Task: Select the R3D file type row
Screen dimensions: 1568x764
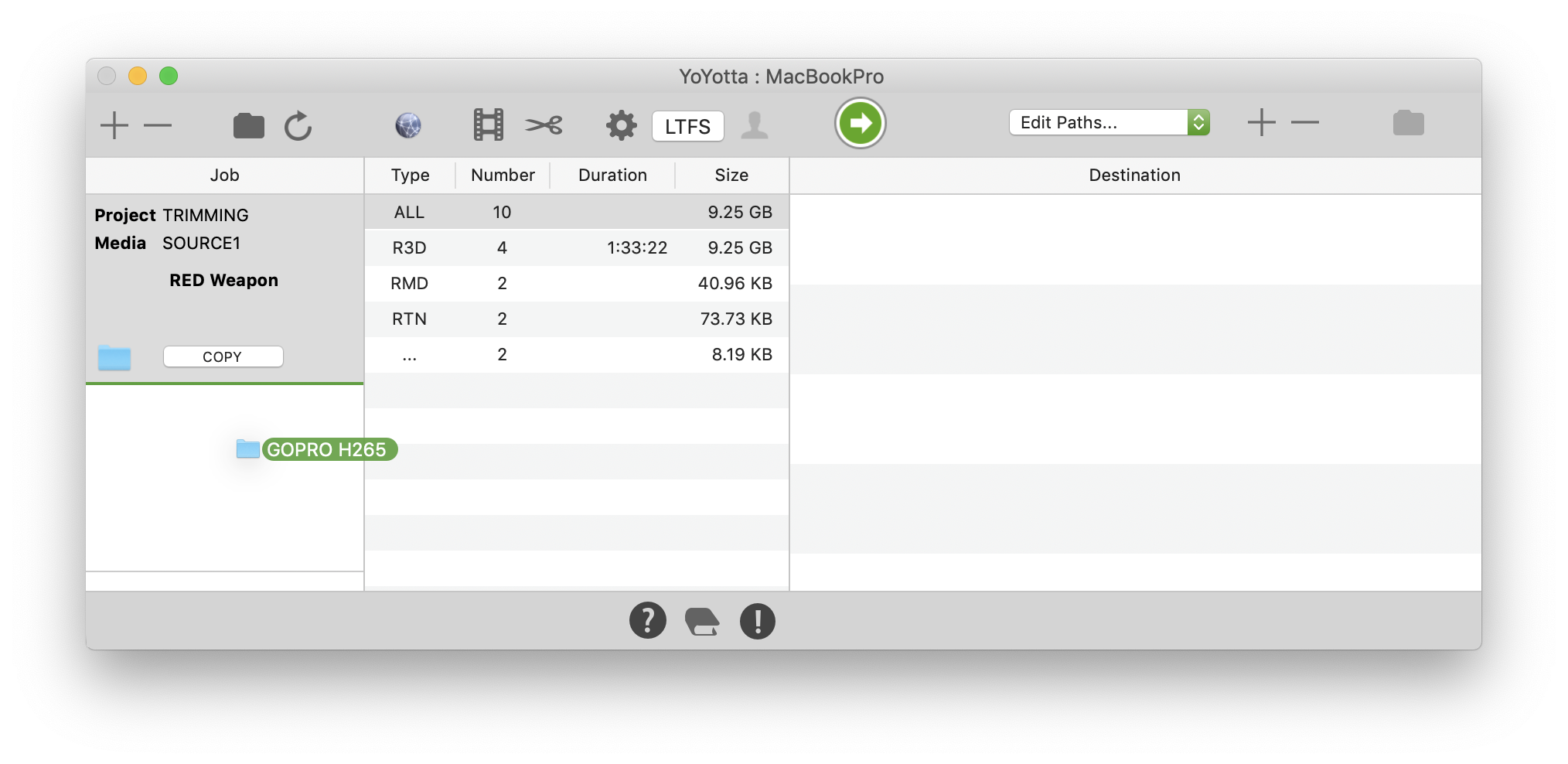Action: click(x=577, y=247)
